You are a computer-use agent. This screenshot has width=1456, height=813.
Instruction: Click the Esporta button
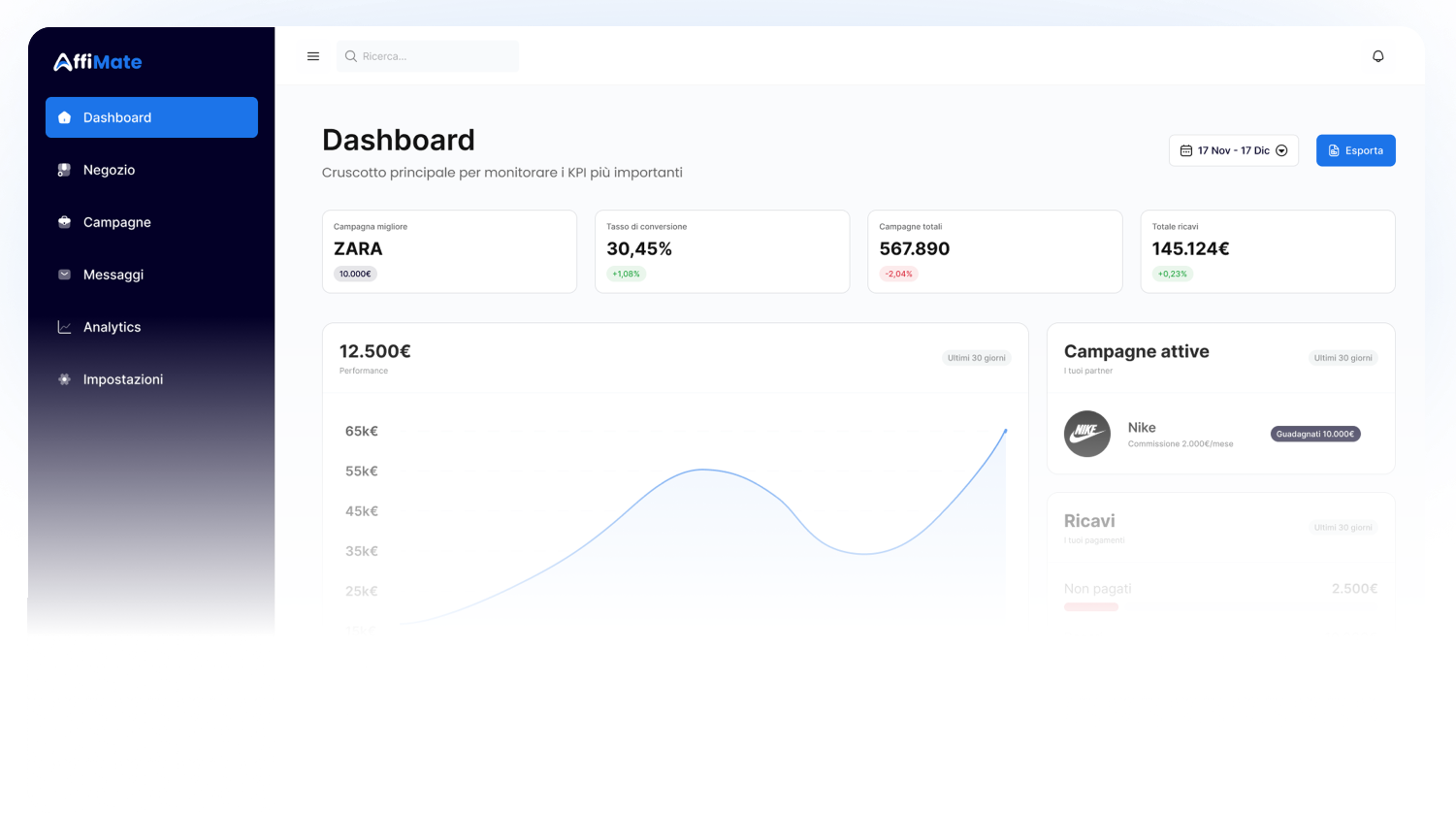1355,149
